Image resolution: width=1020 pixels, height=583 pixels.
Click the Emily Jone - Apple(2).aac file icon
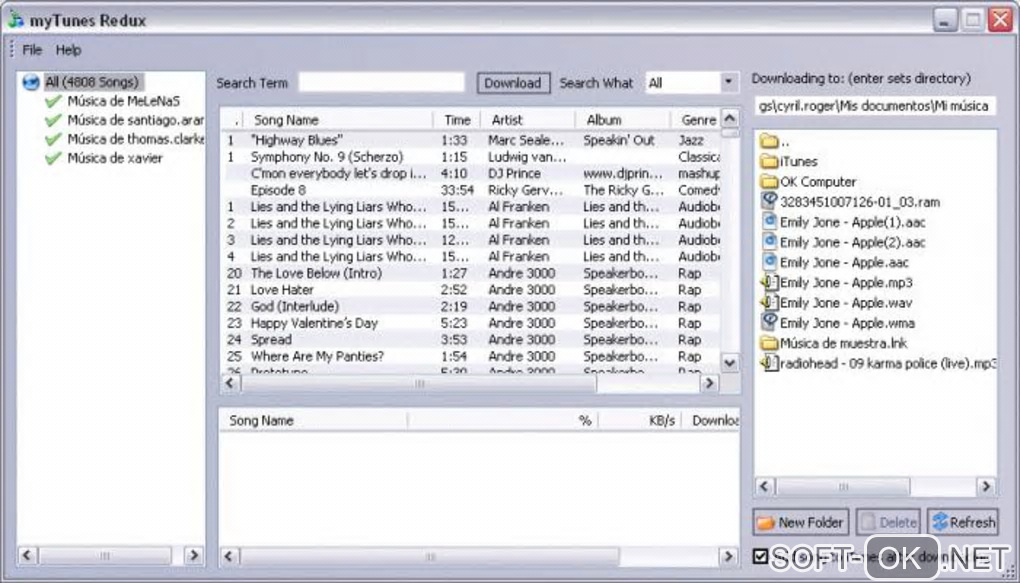tap(770, 241)
